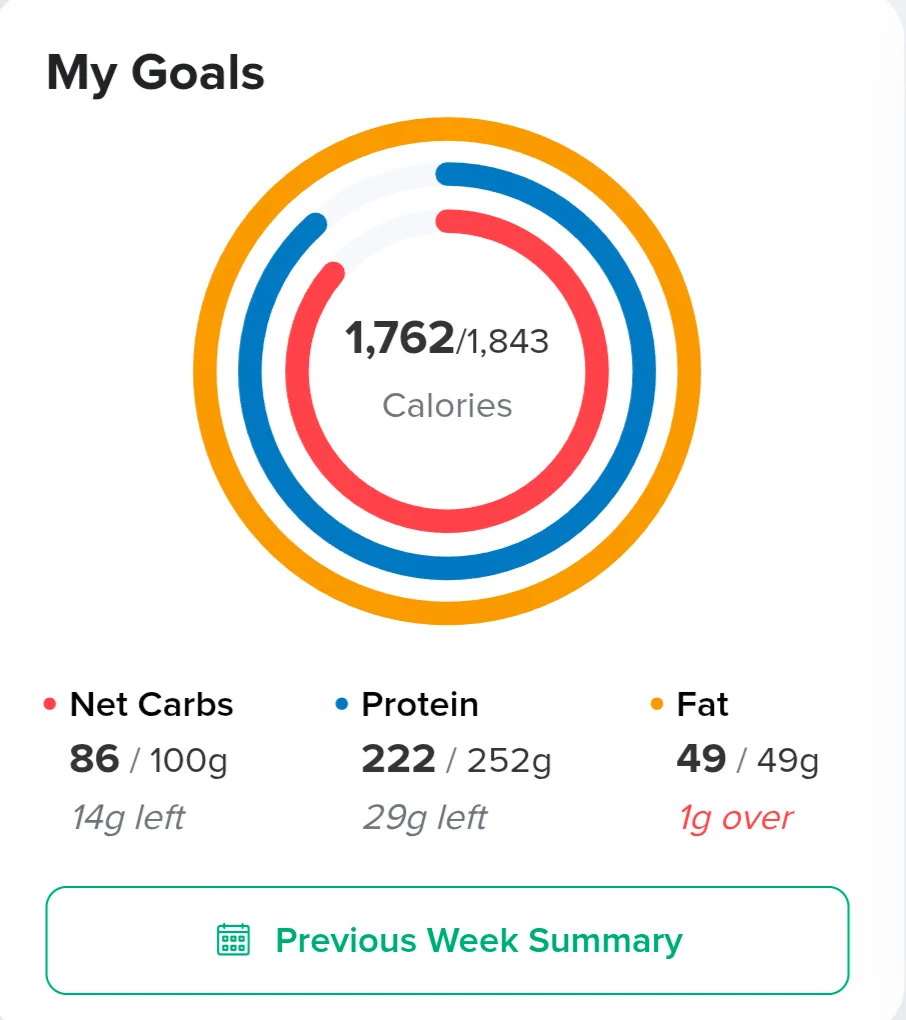Open the Previous Week Summary button
Image resolution: width=906 pixels, height=1020 pixels.
(447, 940)
